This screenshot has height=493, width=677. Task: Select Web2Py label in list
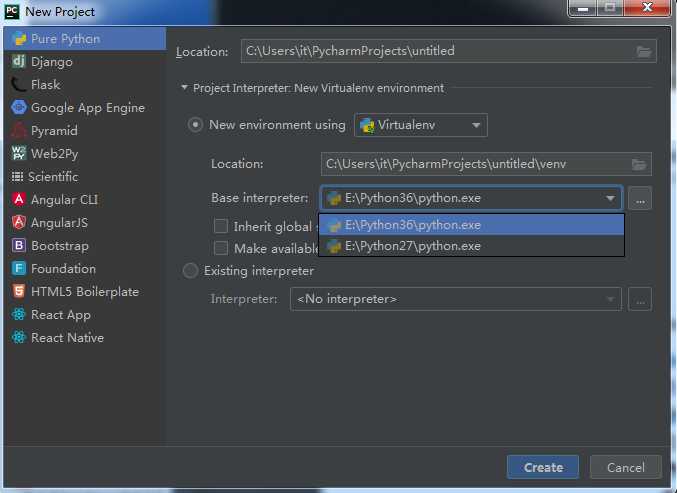coord(54,153)
